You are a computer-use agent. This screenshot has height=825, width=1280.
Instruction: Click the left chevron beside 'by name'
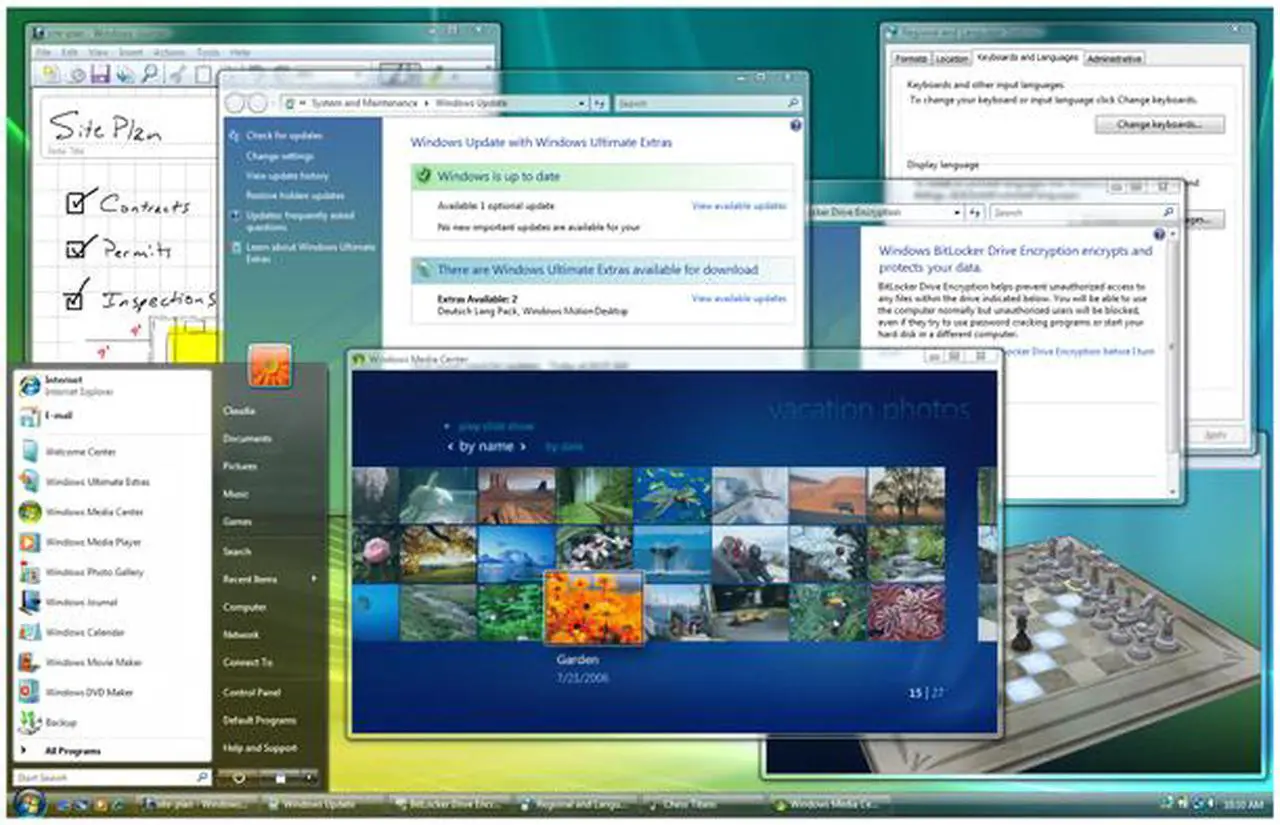point(450,447)
